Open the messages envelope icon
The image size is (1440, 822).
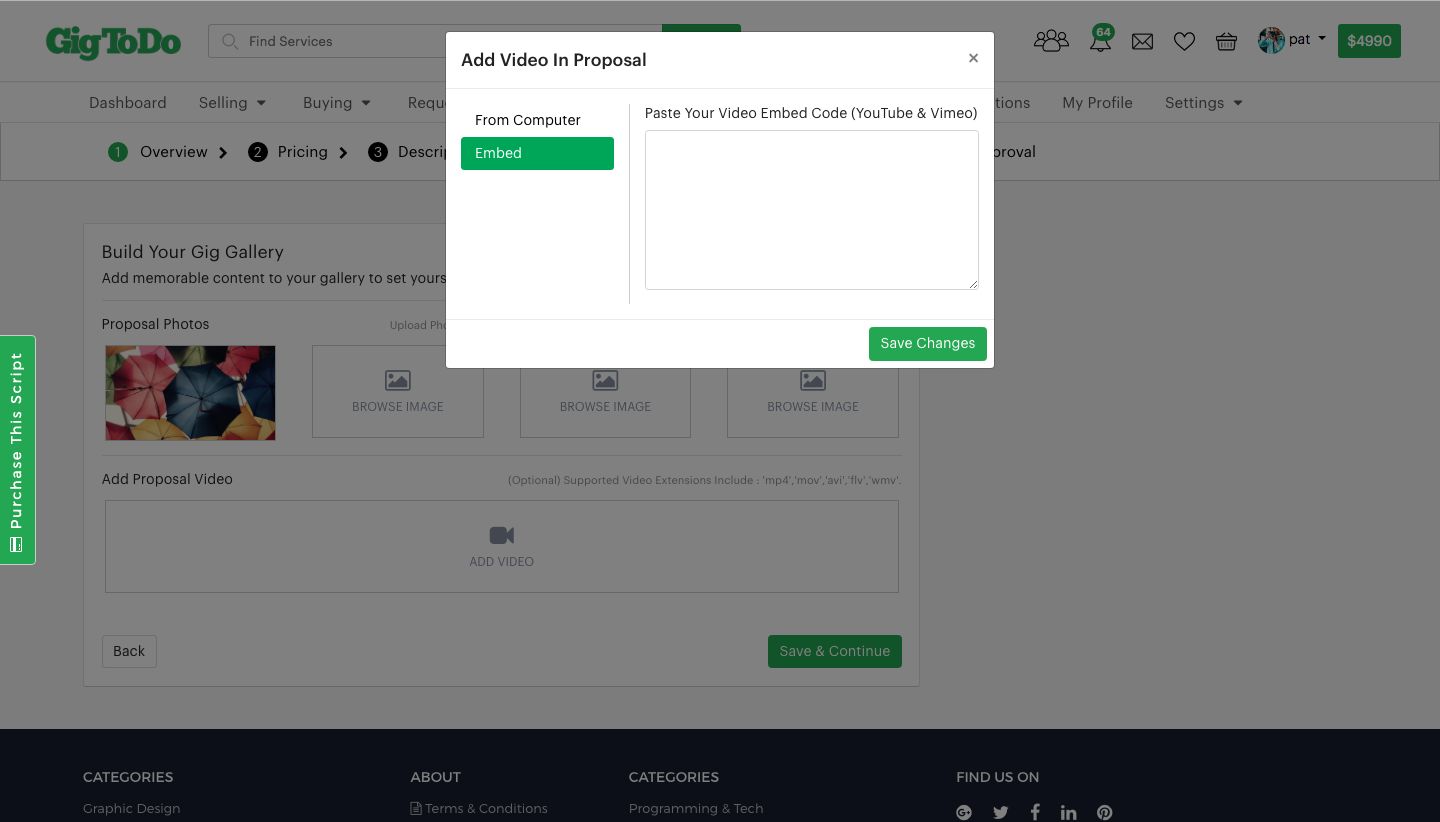point(1142,42)
